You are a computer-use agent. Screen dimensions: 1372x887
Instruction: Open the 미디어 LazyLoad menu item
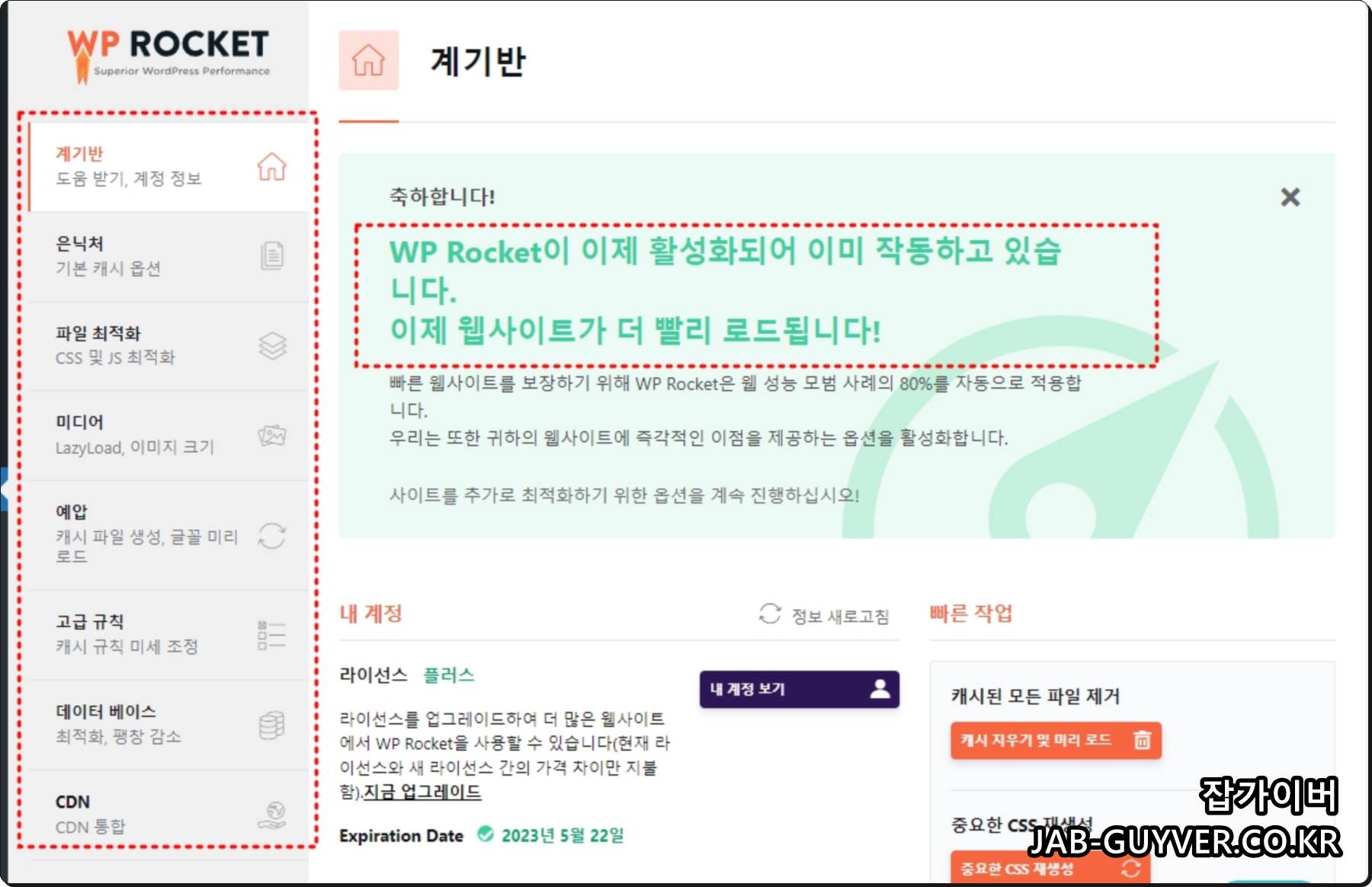tap(168, 435)
